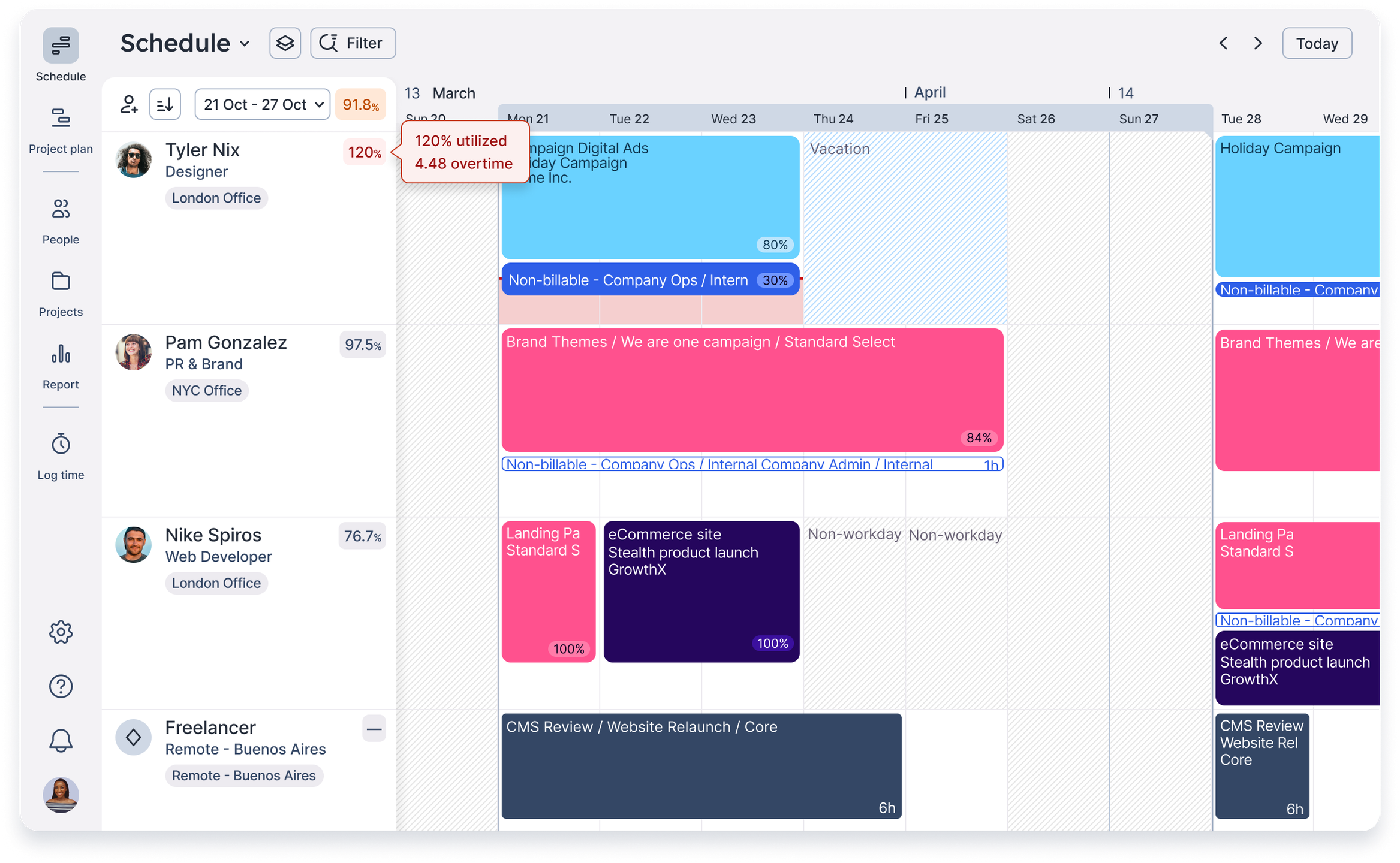Open the 21 Oct - 27 Oct date dropdown
Image resolution: width=1400 pixels, height=863 pixels.
[263, 104]
